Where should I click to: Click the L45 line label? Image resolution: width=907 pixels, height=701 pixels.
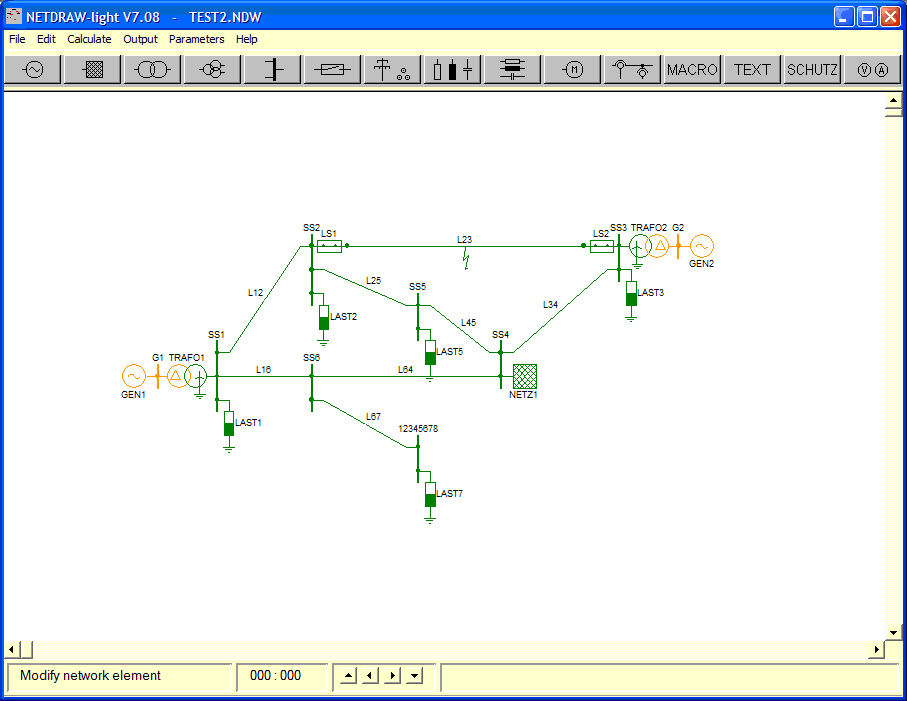469,322
